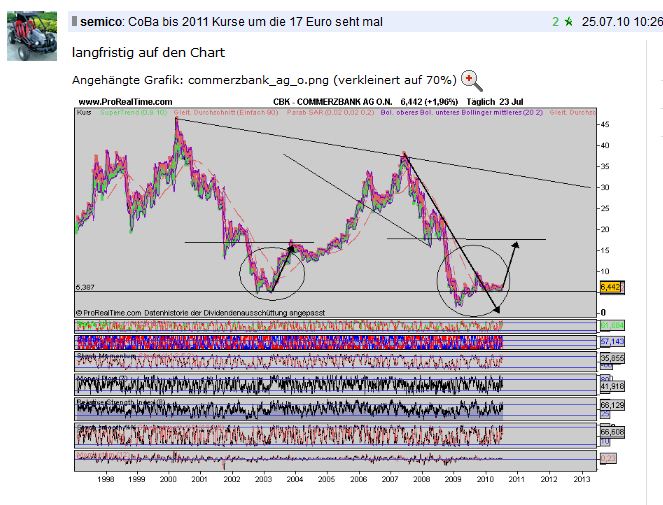
Task: Click the 'www.ProRealTime.com' label on chart
Action: (125, 102)
